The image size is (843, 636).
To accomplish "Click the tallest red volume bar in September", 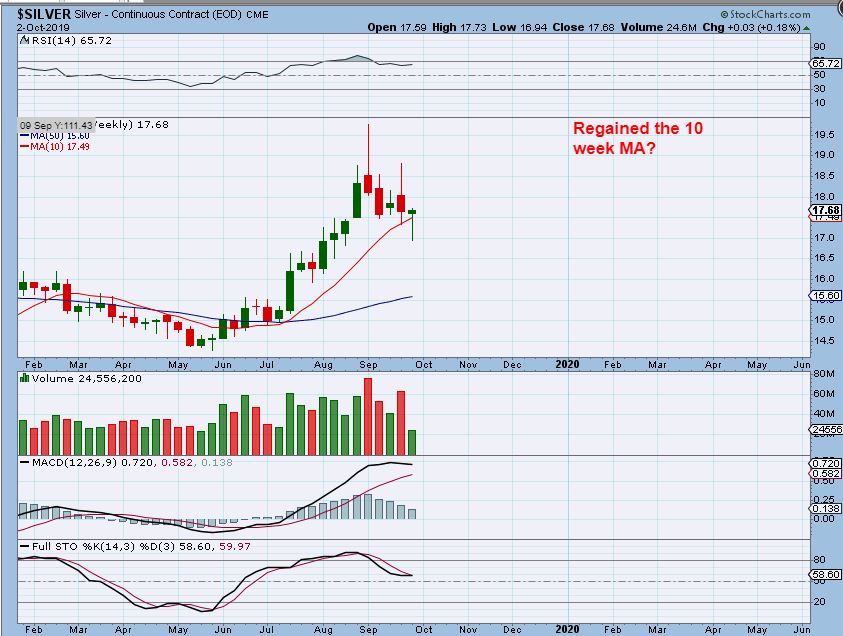I will (x=368, y=417).
